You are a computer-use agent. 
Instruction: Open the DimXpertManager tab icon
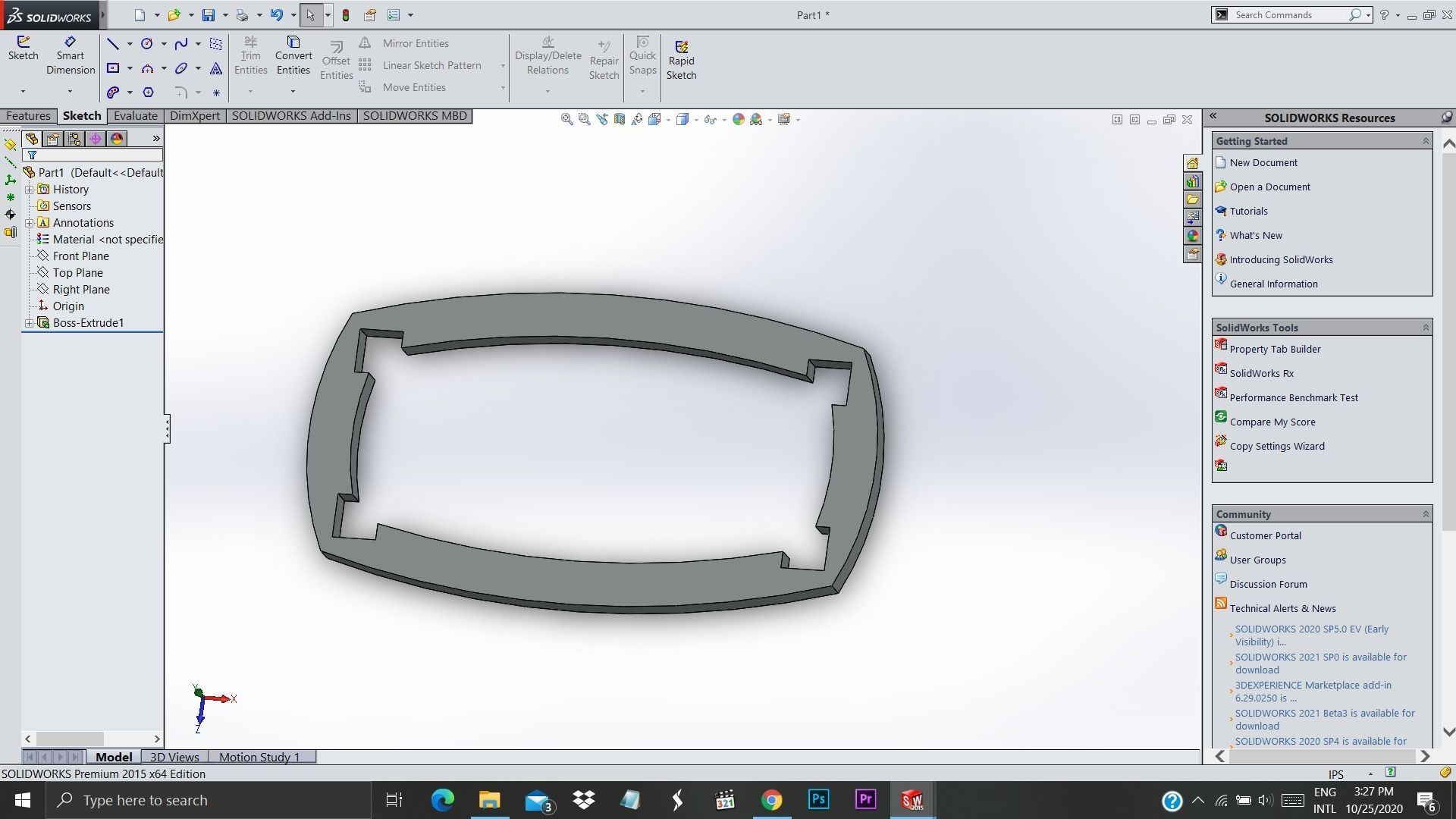tap(95, 139)
